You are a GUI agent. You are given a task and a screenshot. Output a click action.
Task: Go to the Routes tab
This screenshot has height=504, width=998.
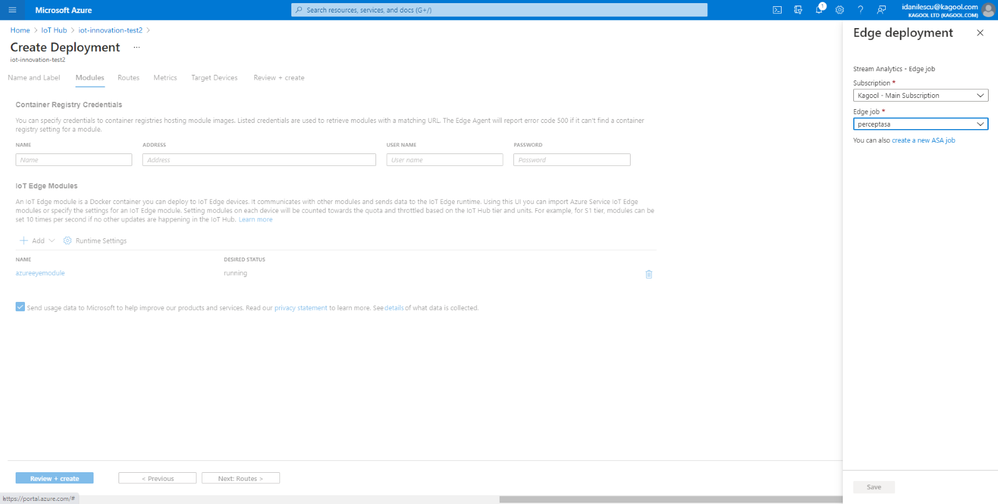[129, 78]
